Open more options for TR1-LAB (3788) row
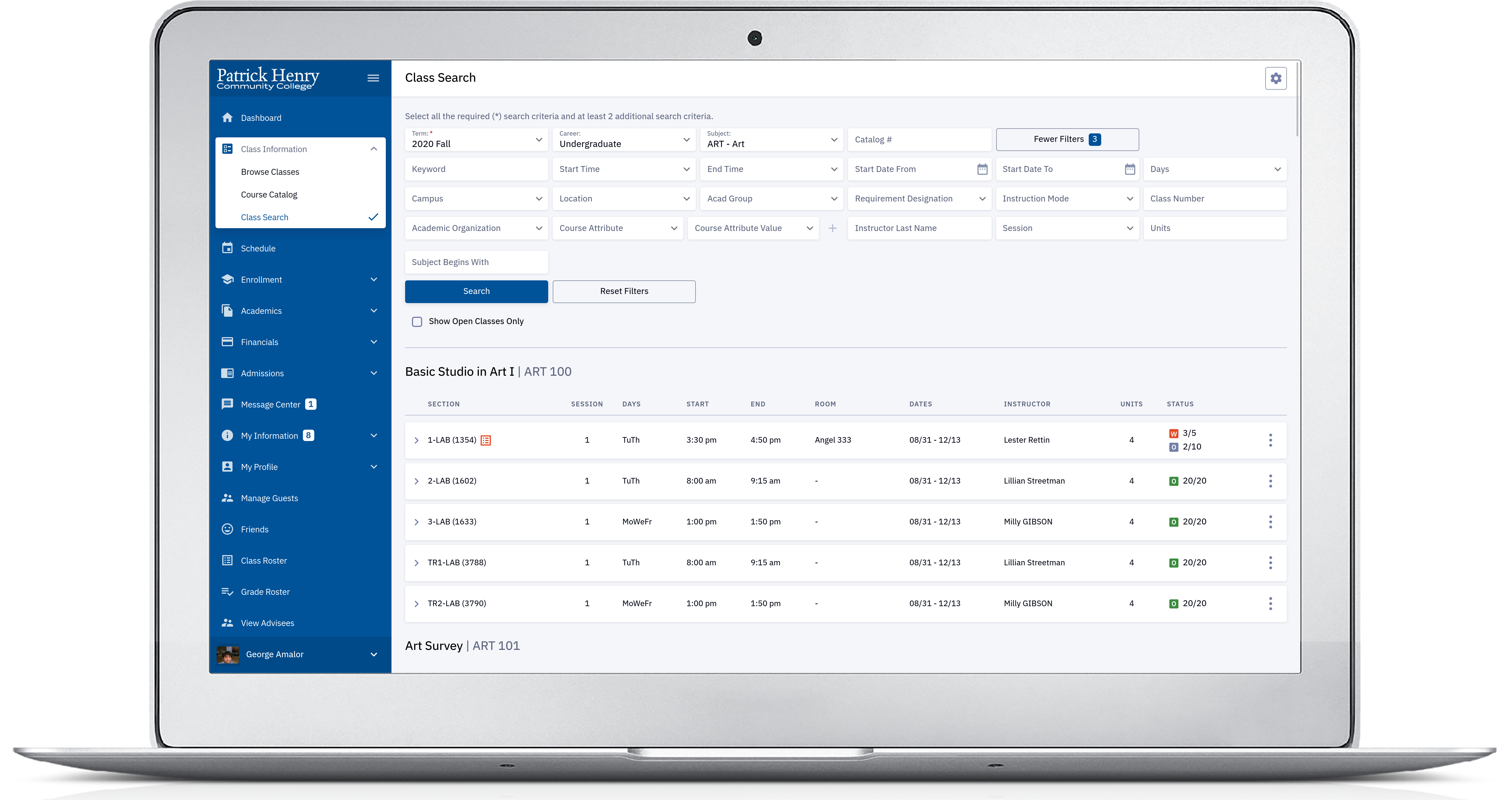 coord(1270,562)
